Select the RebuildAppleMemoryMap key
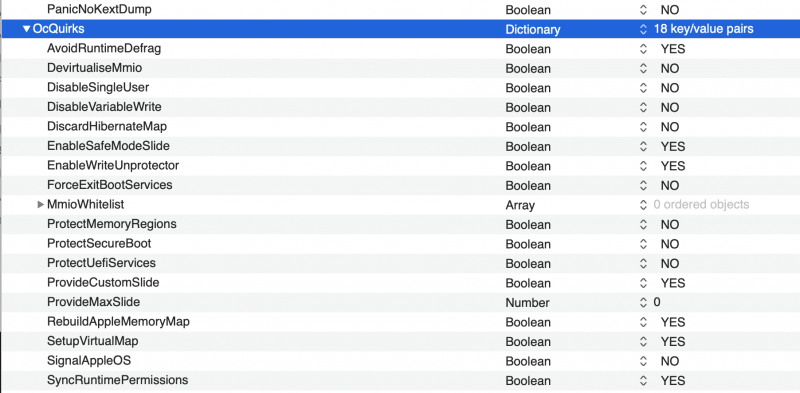Screen dimensions: 800x393 (118, 322)
